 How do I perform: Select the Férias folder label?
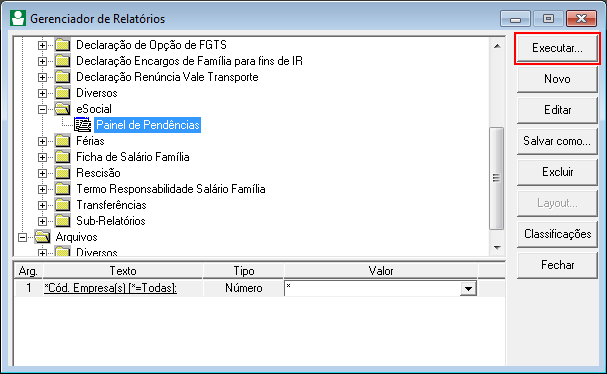(90, 141)
